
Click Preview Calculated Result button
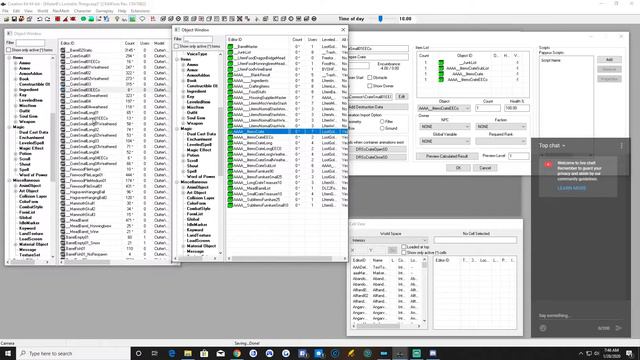447,156
